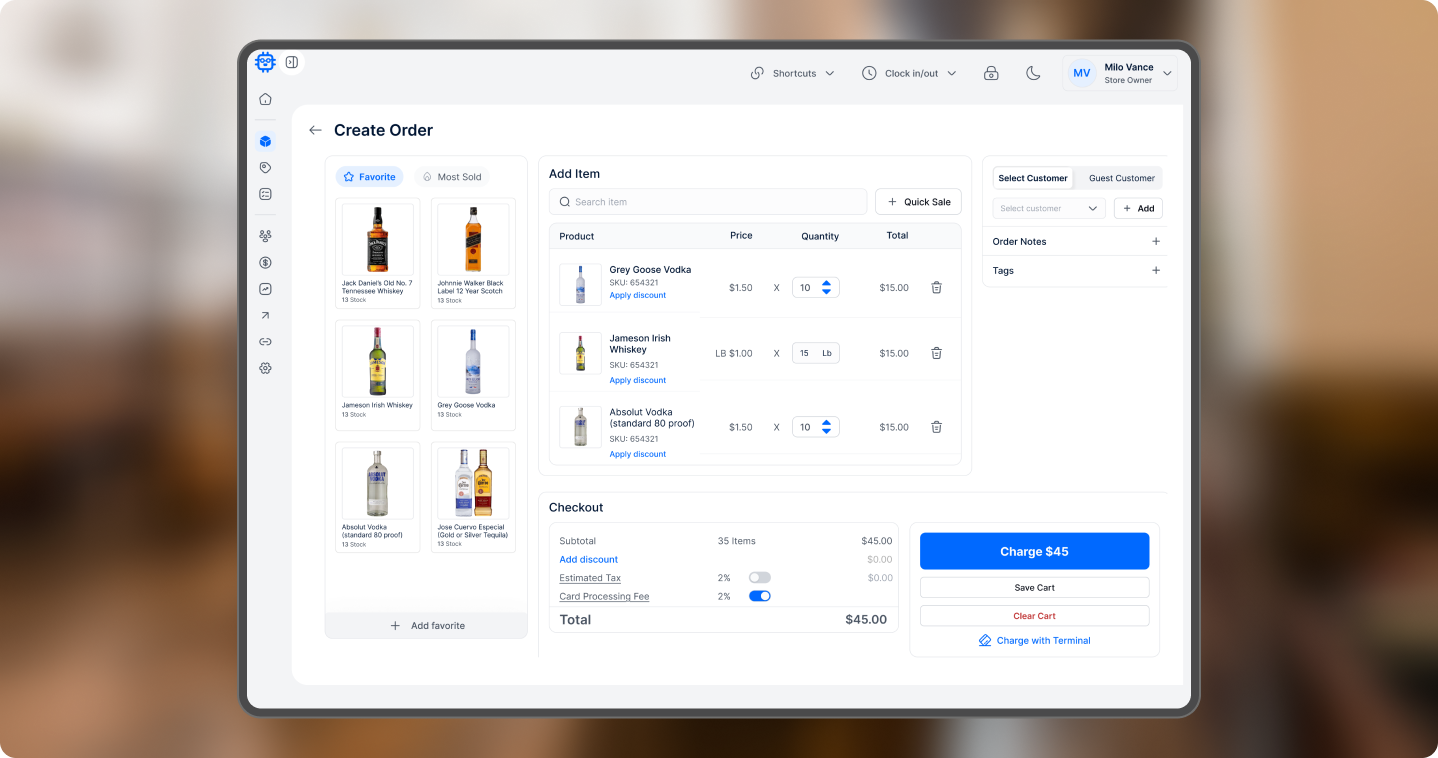This screenshot has height=758, width=1438.
Task: Remove Absolut Vodka using its trash icon
Action: pos(936,427)
